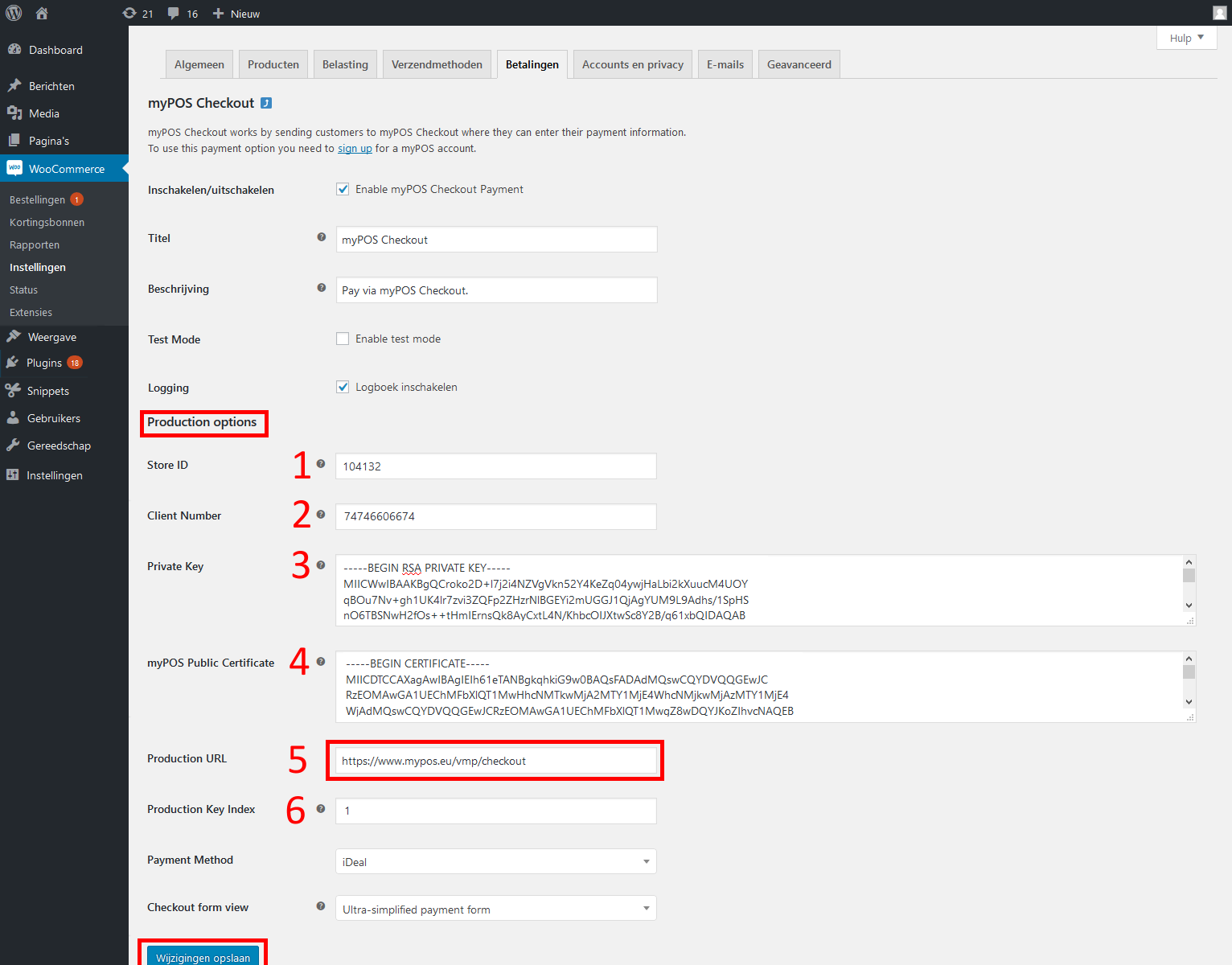Click the help icon next to Titel
The width and height of the screenshot is (1232, 965).
(x=322, y=237)
